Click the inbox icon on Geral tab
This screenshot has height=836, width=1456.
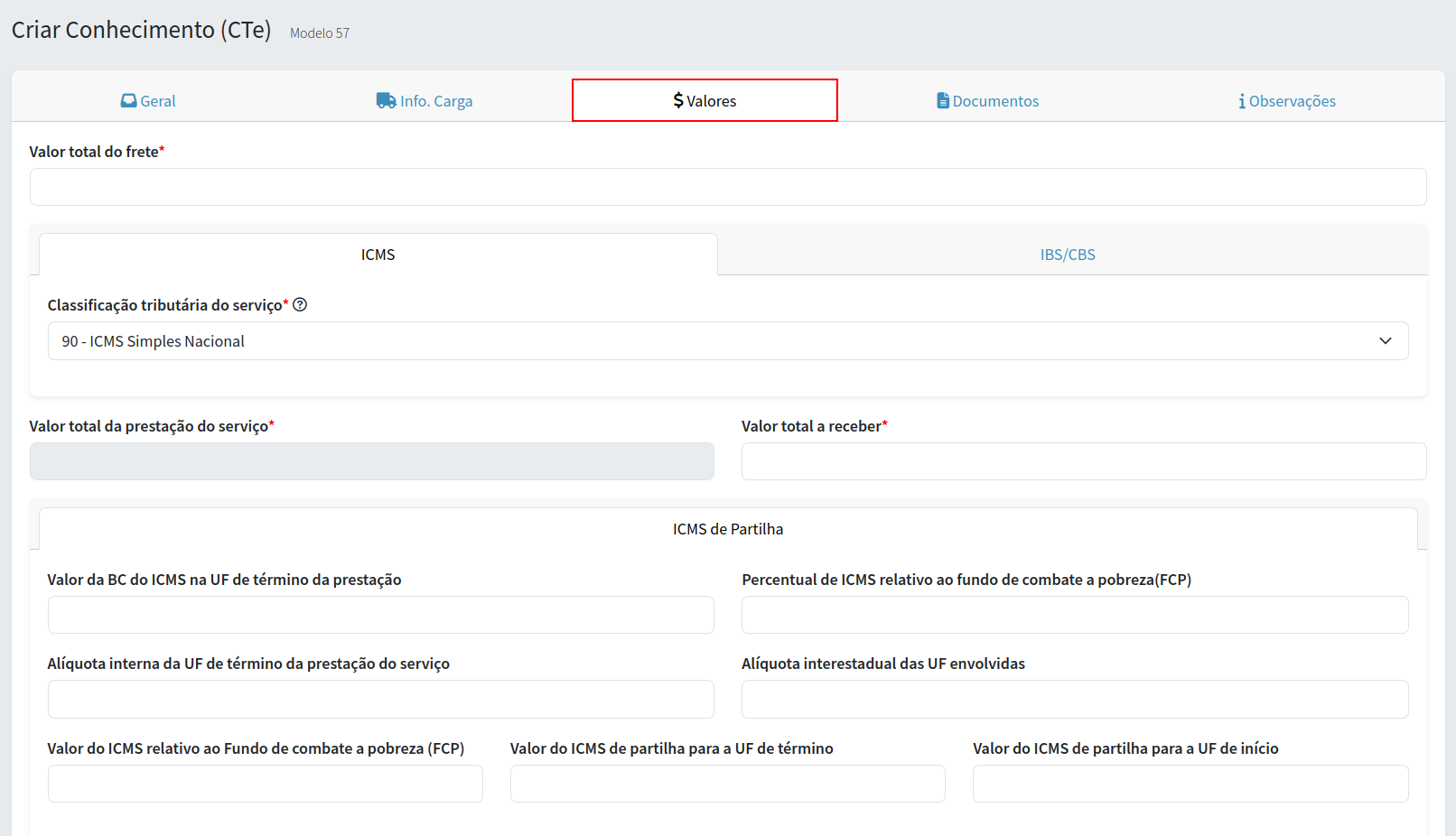pos(128,101)
